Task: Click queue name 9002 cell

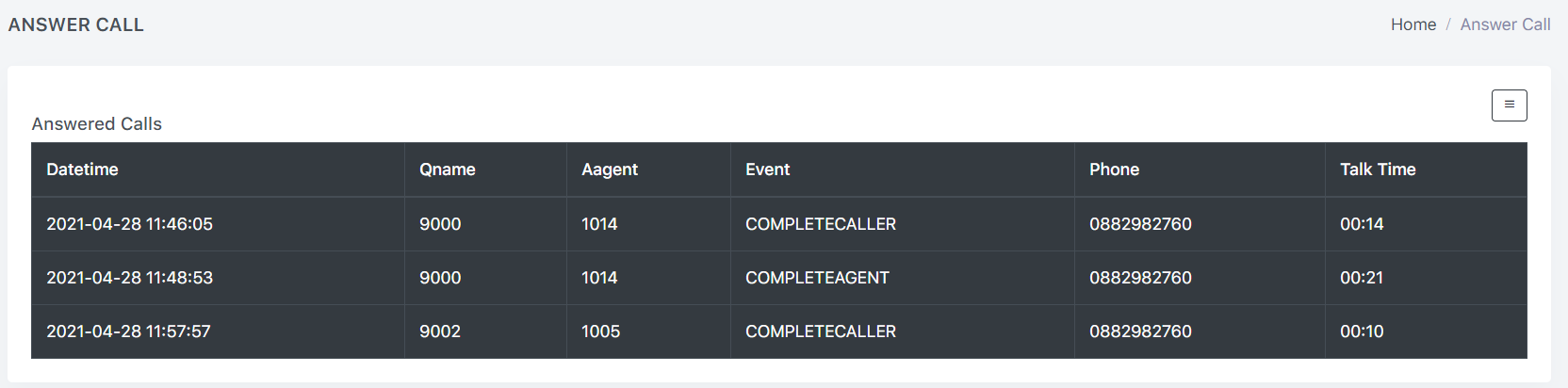Action: click(x=440, y=331)
